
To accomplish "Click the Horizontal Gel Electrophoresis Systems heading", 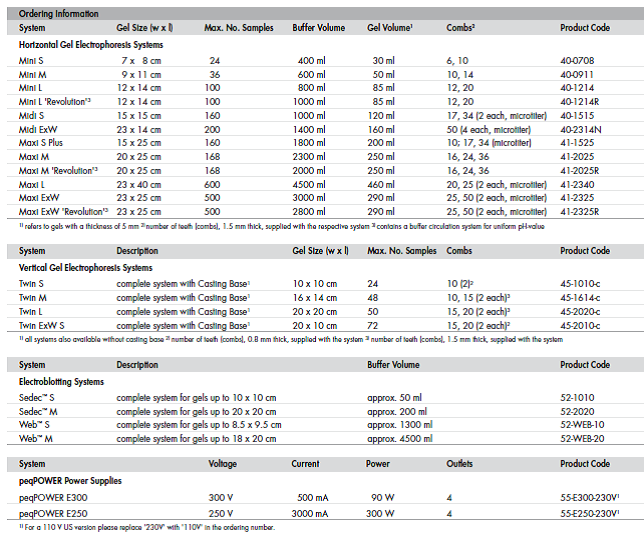I will [x=91, y=45].
